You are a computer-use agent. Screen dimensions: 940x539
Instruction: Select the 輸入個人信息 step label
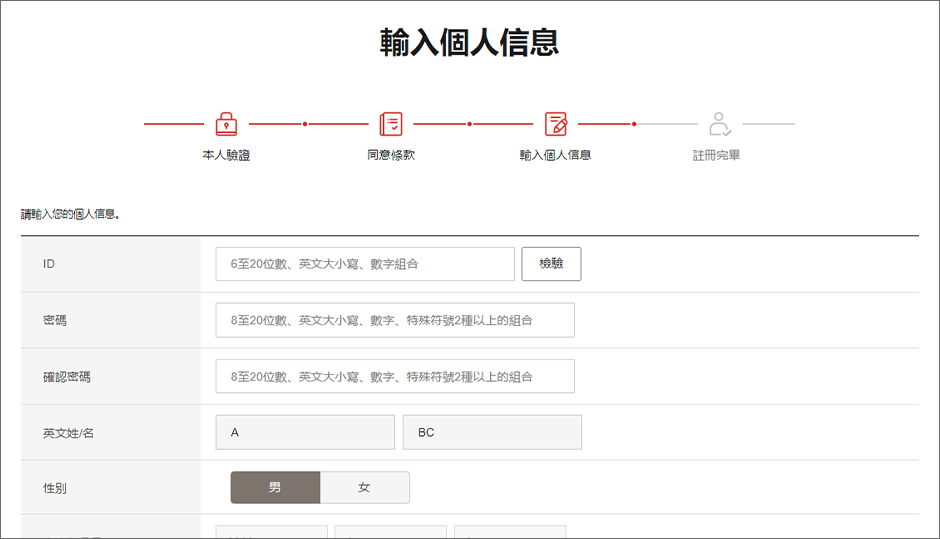556,156
